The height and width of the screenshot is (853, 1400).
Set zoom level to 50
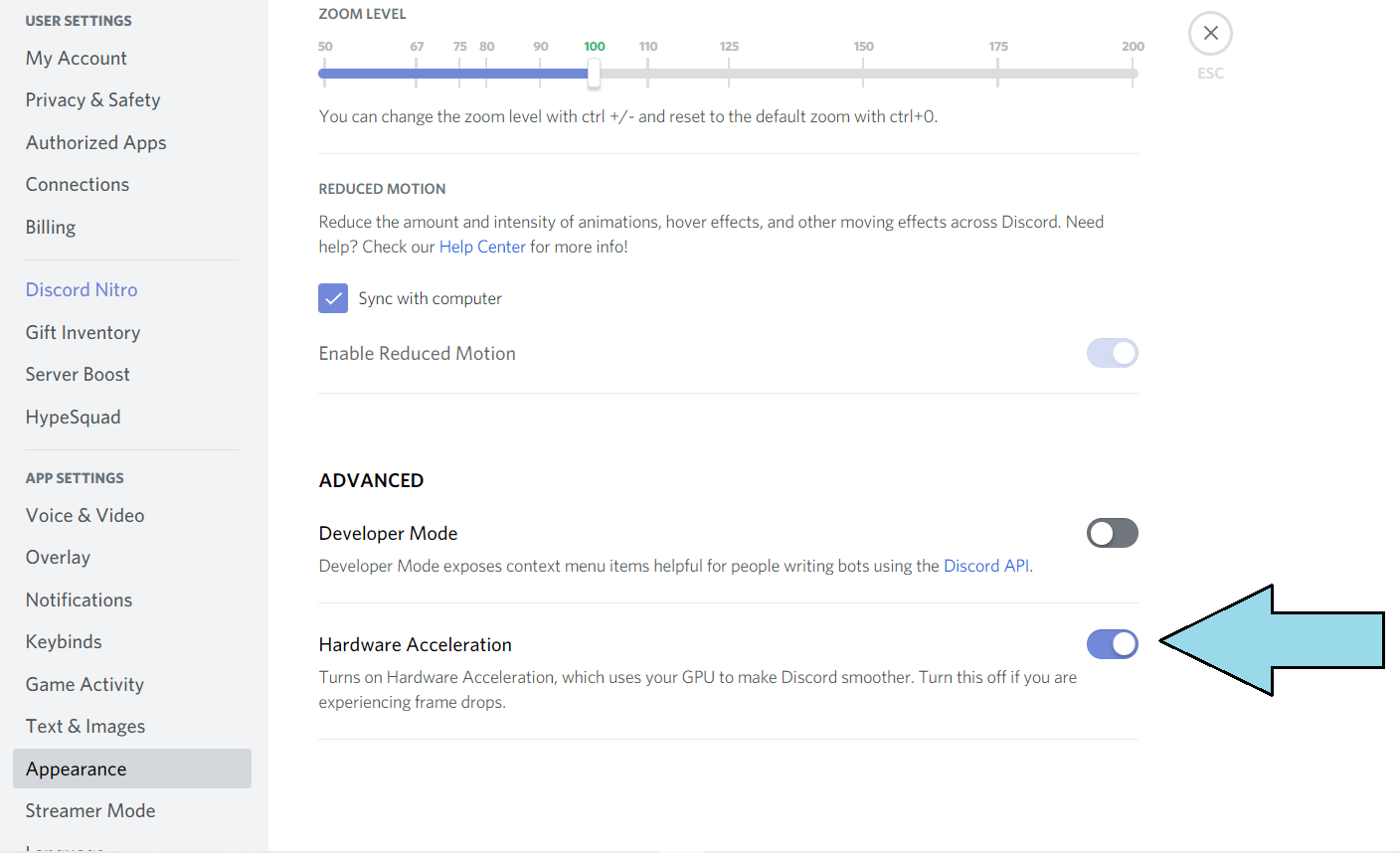pos(325,47)
